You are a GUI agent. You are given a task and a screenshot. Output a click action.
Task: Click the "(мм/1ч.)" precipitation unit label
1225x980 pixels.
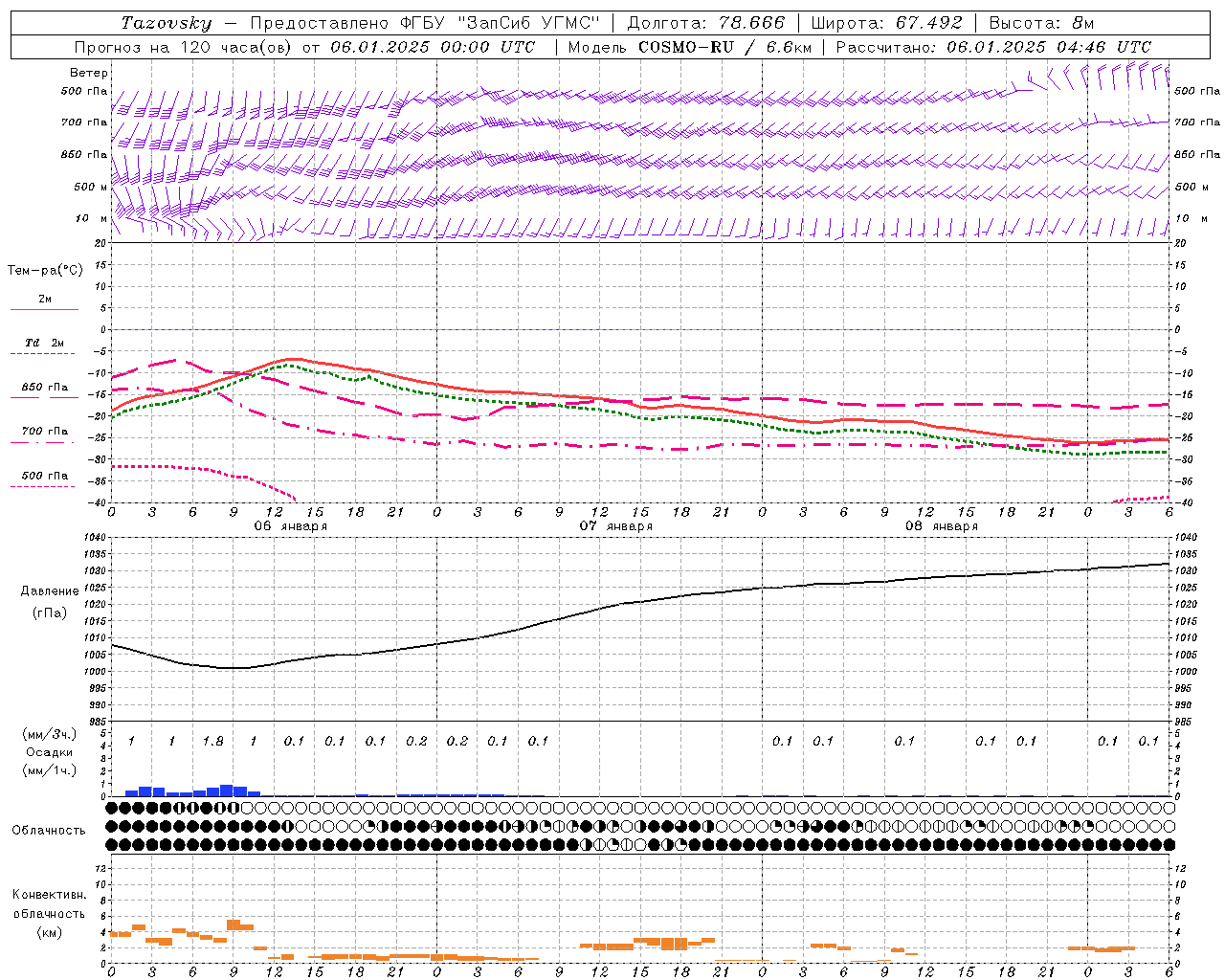(49, 770)
